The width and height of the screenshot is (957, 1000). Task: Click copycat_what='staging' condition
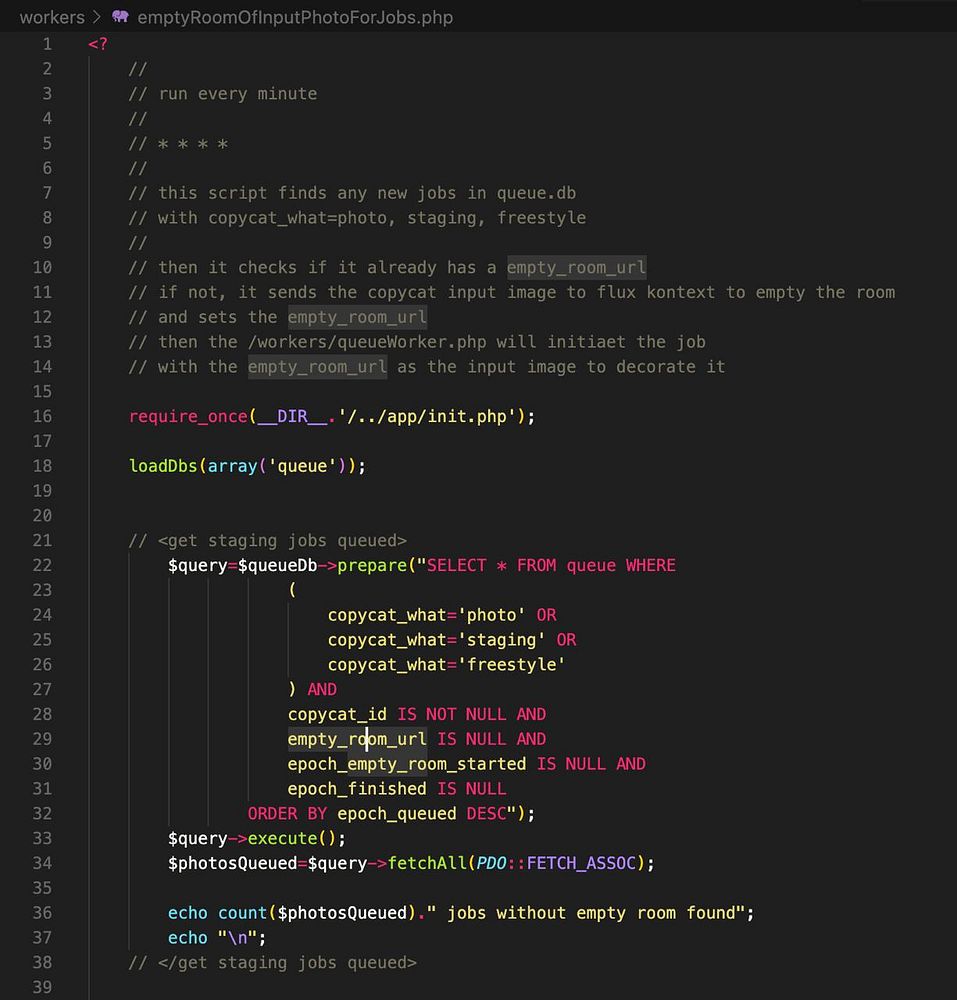click(437, 640)
